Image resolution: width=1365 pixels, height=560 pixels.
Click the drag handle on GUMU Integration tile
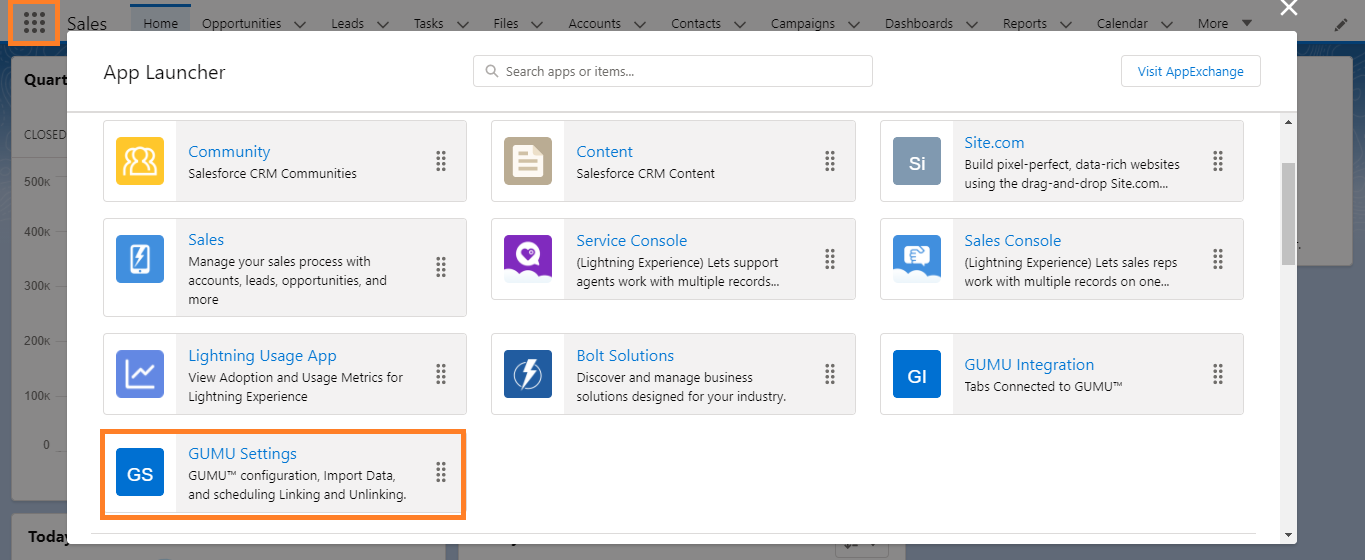click(x=1218, y=374)
